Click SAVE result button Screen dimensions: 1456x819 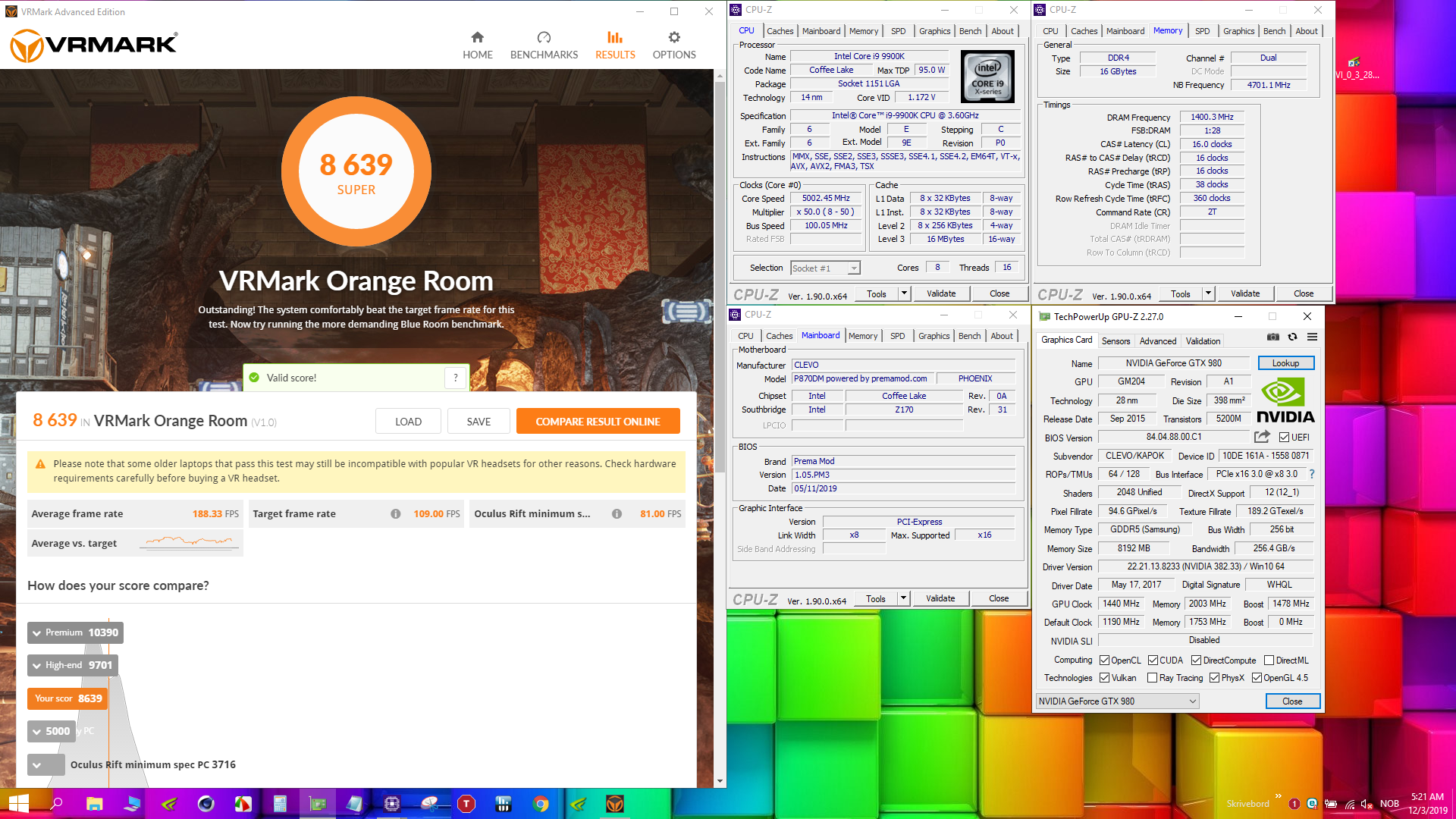pos(479,422)
